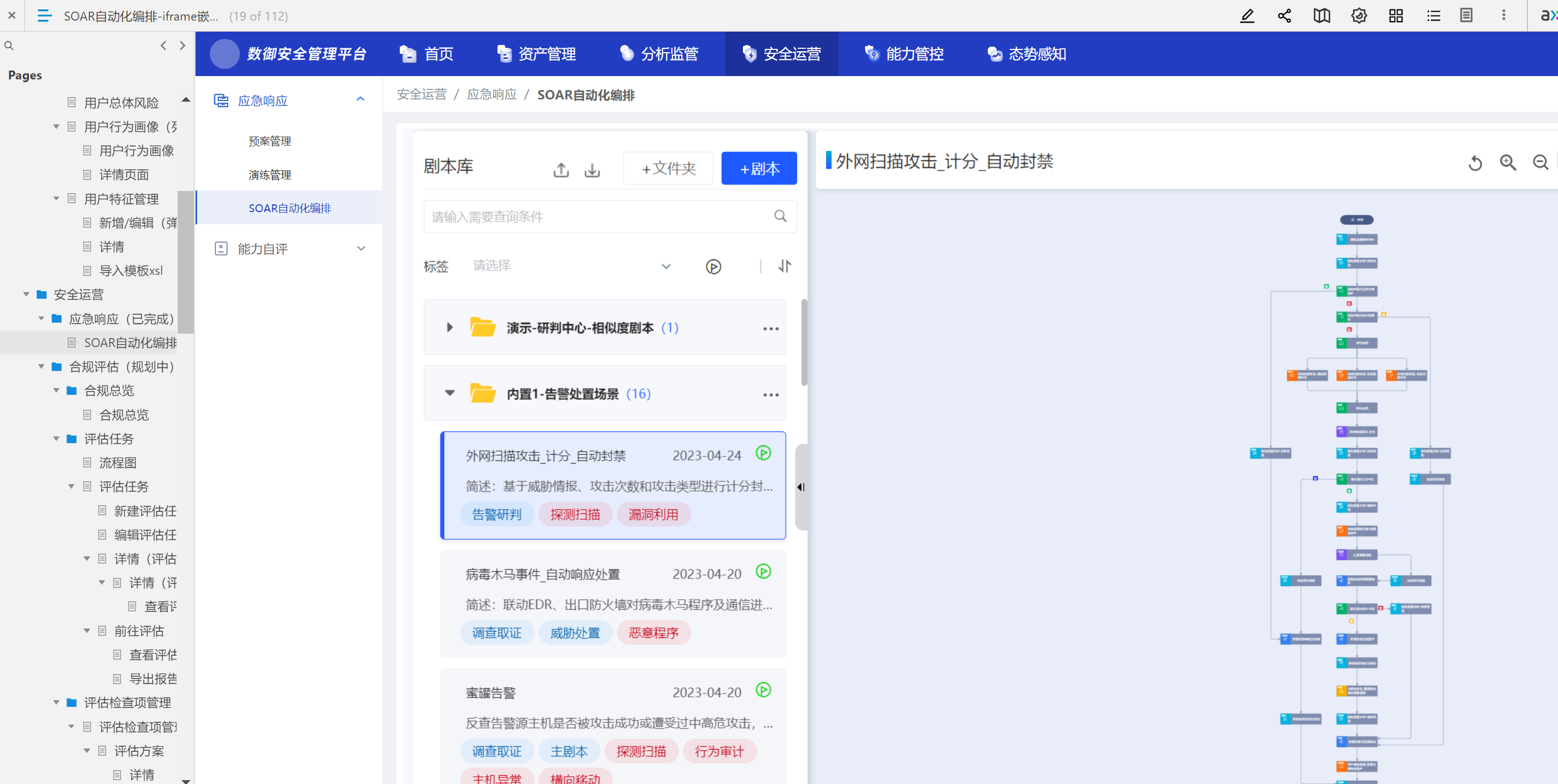The height and width of the screenshot is (784, 1558).
Task: Collapse the 应急响应（已完成） tree folder
Action: [x=41, y=319]
